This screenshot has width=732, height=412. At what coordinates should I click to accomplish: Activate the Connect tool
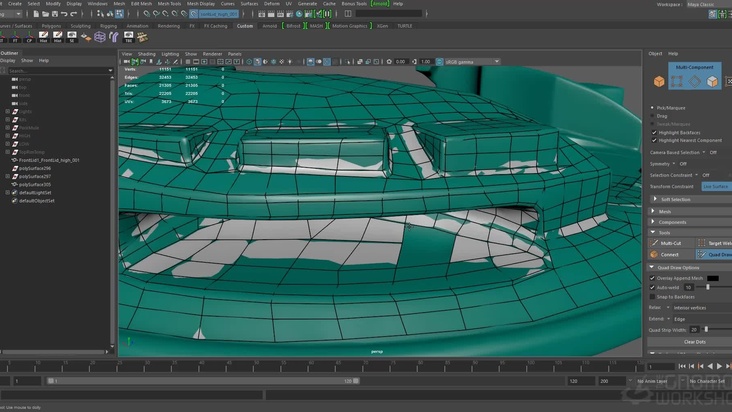coord(670,254)
